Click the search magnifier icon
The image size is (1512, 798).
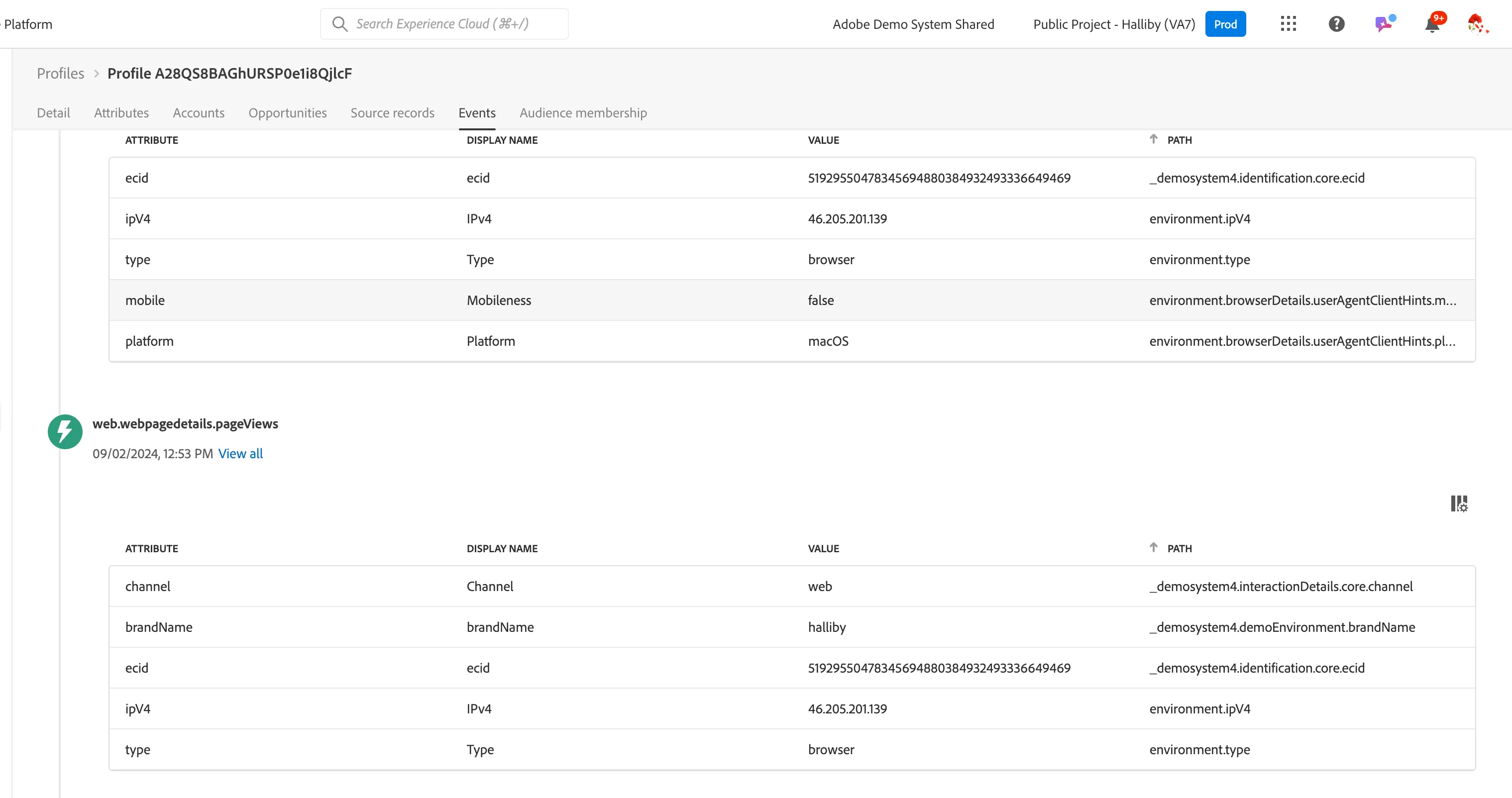[340, 24]
